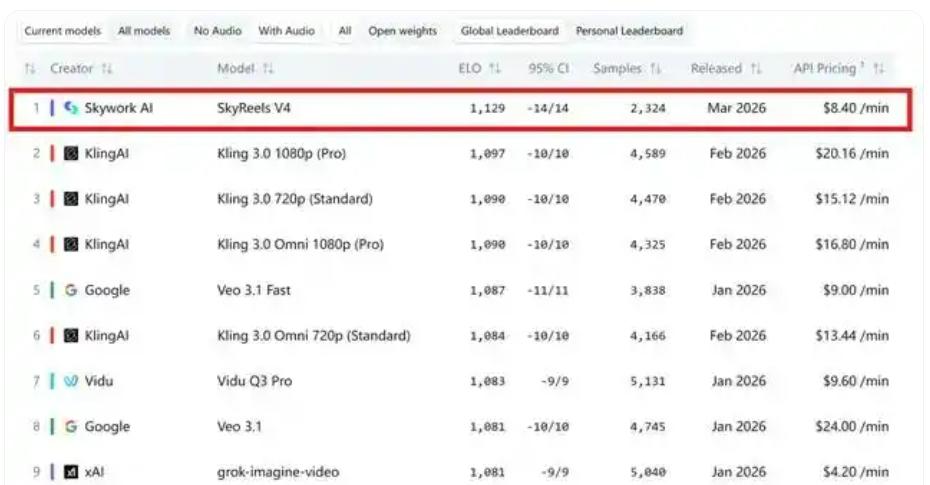The height and width of the screenshot is (485, 930).
Task: Click the Model column header
Action: coord(235,69)
